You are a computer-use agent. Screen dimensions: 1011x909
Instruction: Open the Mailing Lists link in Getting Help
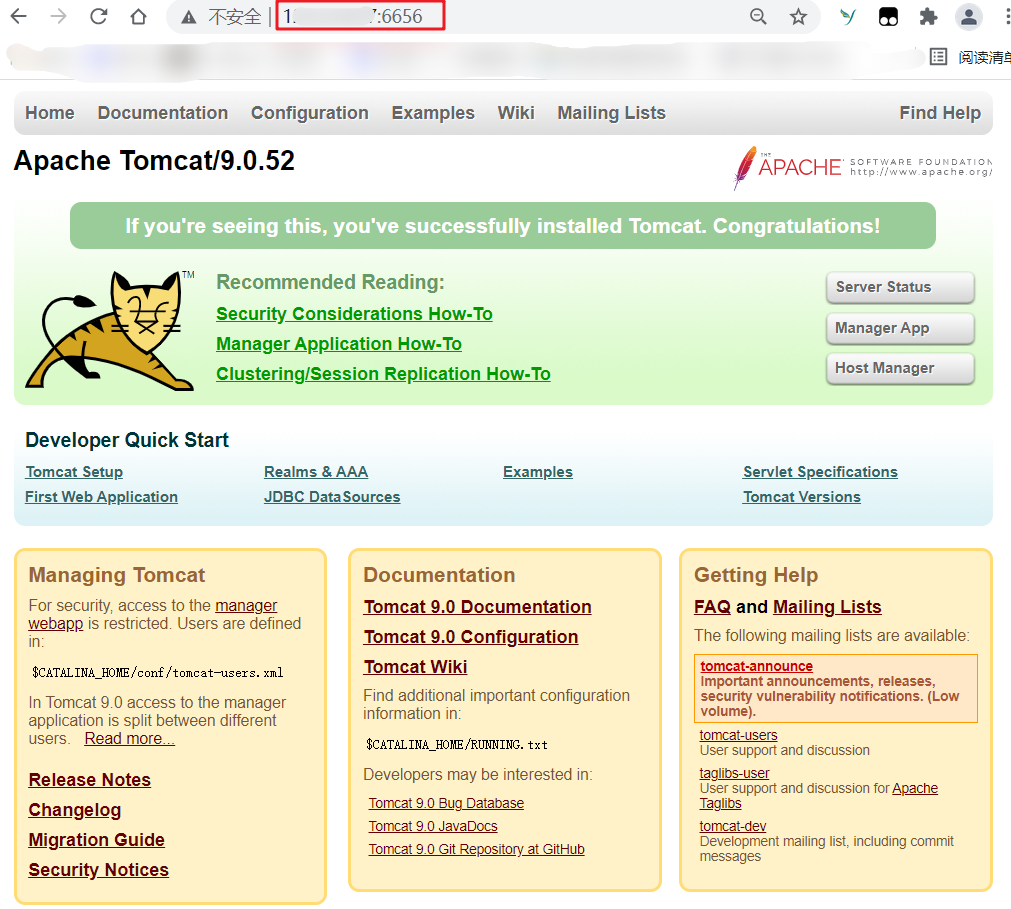tap(827, 607)
